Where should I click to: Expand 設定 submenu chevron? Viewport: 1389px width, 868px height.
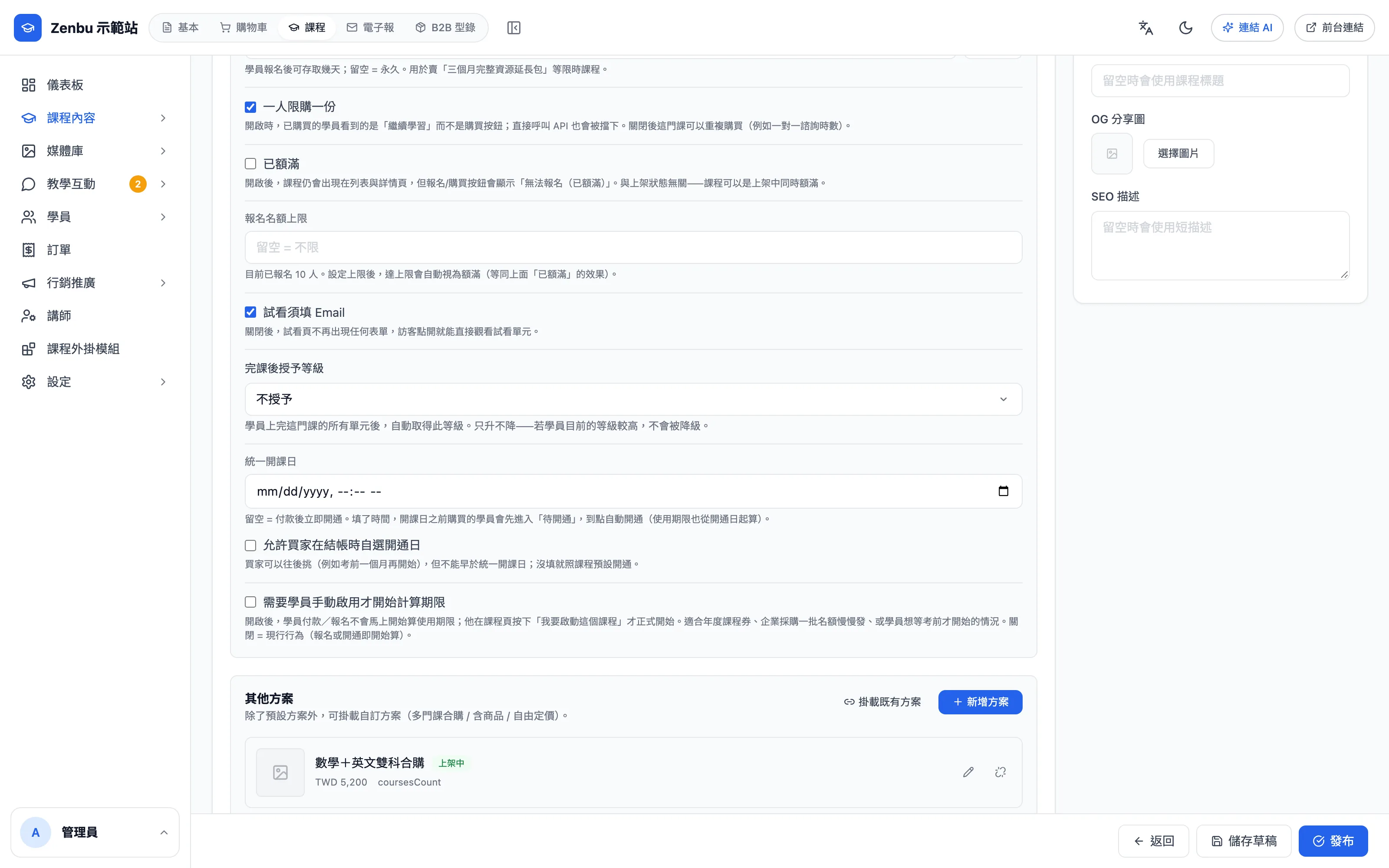163,382
